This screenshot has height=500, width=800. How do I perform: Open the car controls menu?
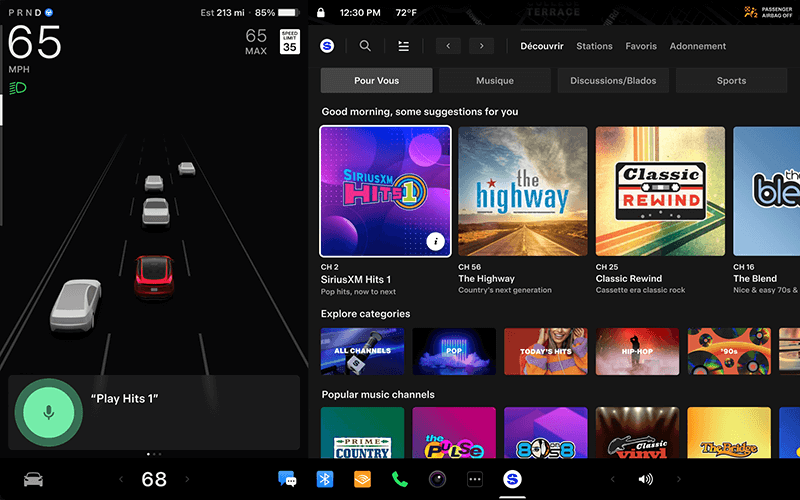[33, 480]
